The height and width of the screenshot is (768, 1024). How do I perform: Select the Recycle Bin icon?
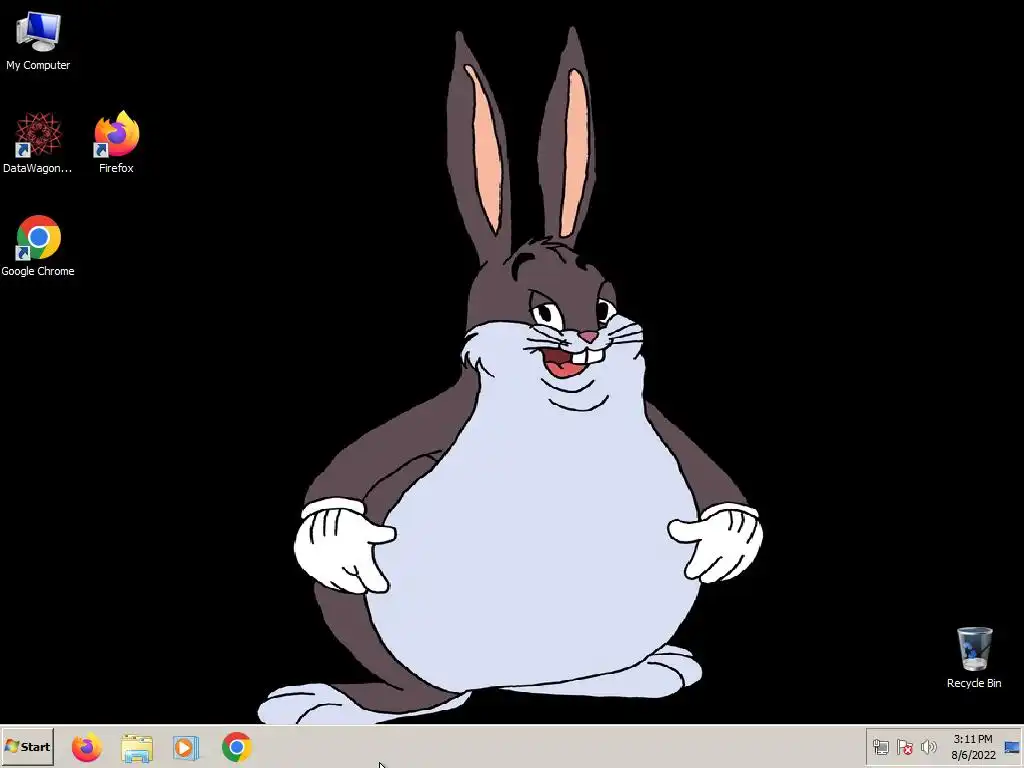(974, 657)
